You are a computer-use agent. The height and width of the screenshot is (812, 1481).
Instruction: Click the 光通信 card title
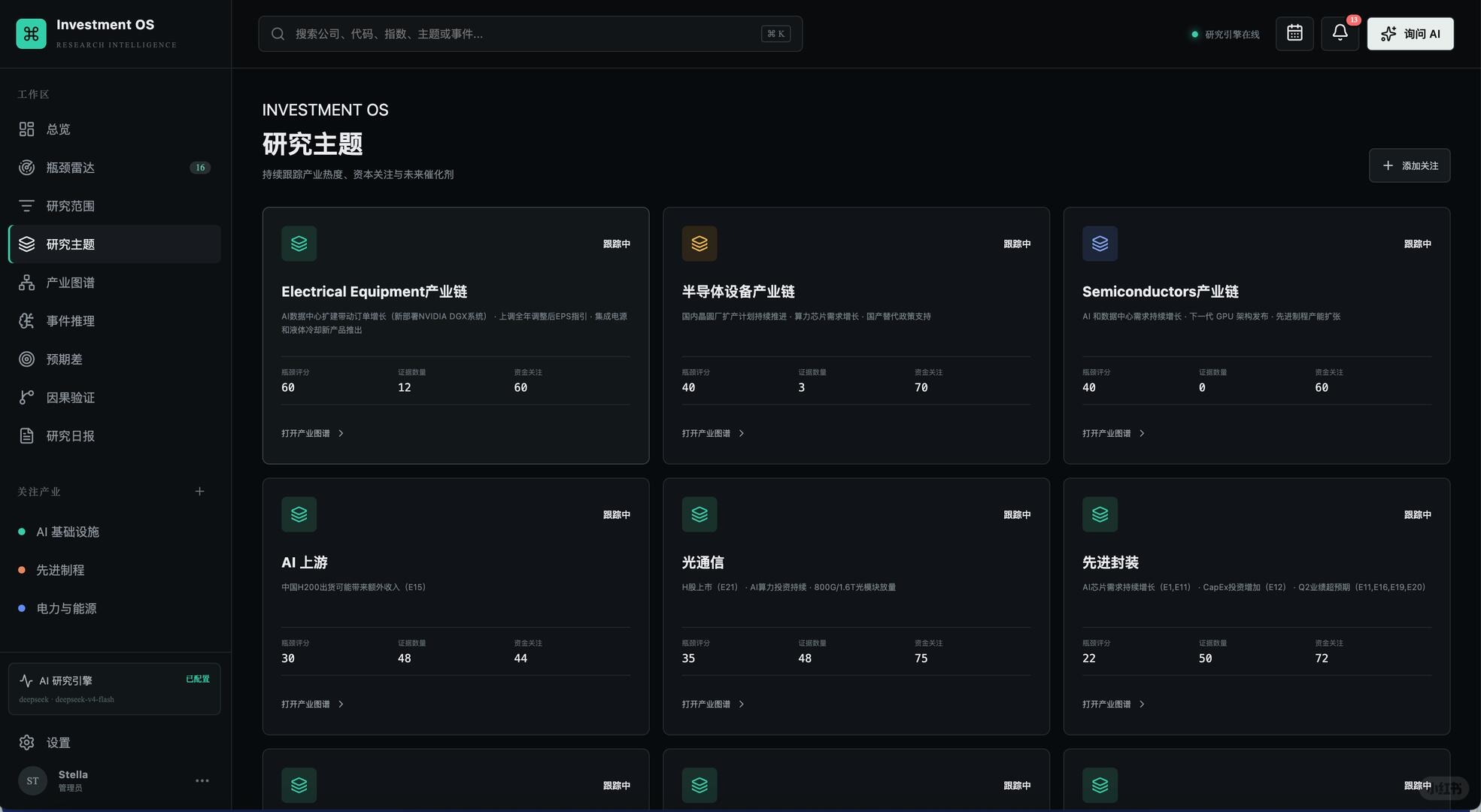(703, 562)
